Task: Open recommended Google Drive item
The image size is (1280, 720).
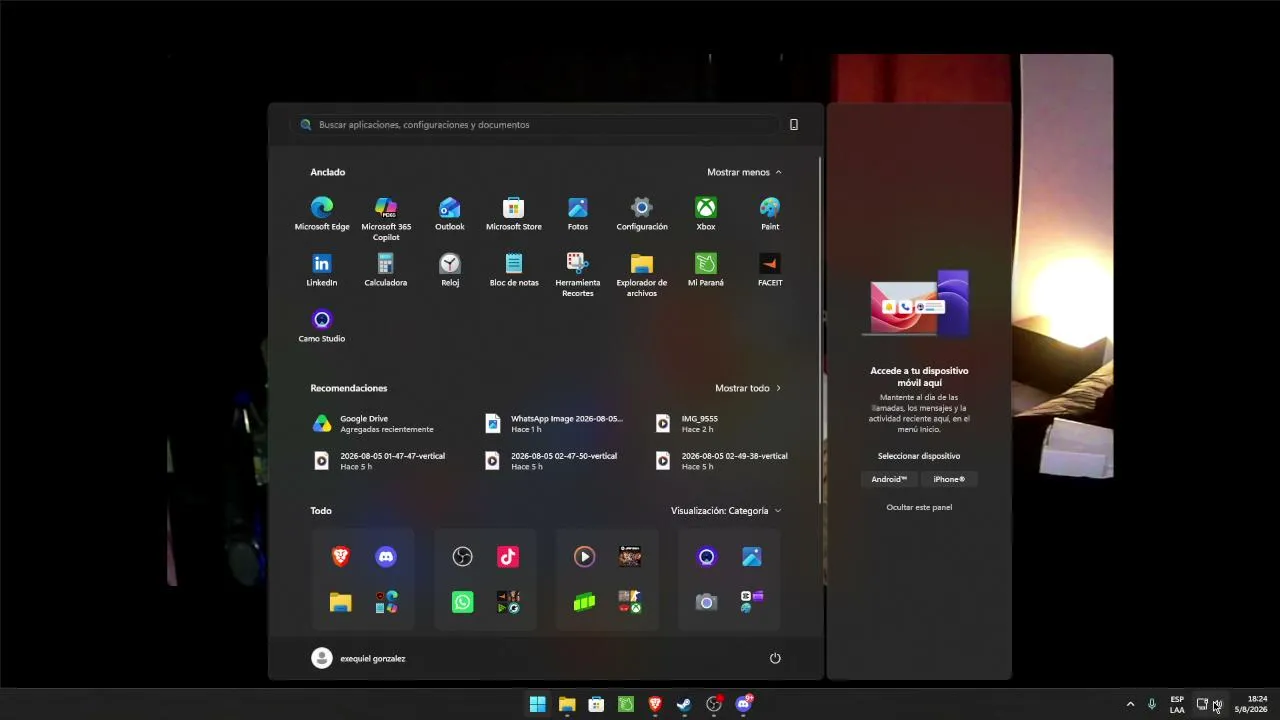Action: coord(387,424)
